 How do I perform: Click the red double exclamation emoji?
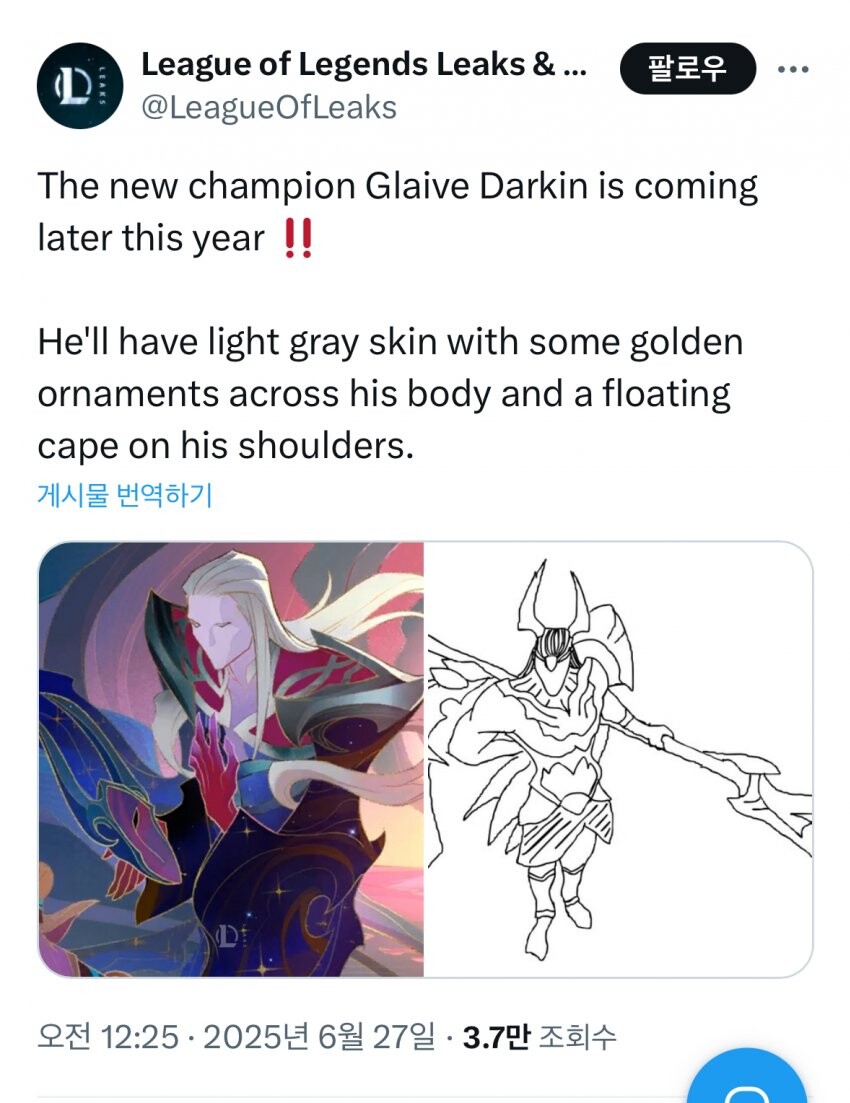click(297, 238)
